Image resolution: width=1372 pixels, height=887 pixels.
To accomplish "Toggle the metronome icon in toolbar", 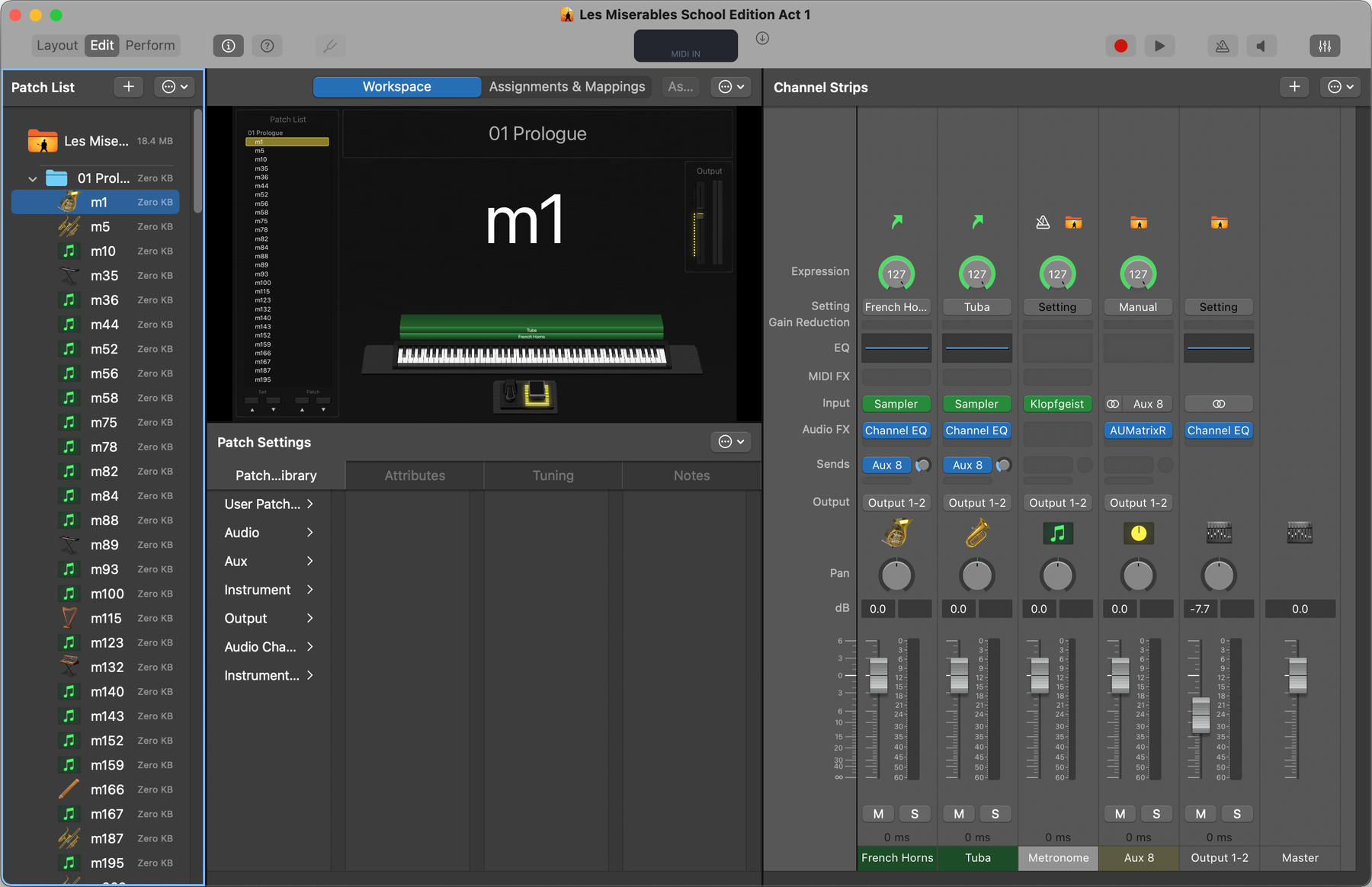I will coord(1222,46).
